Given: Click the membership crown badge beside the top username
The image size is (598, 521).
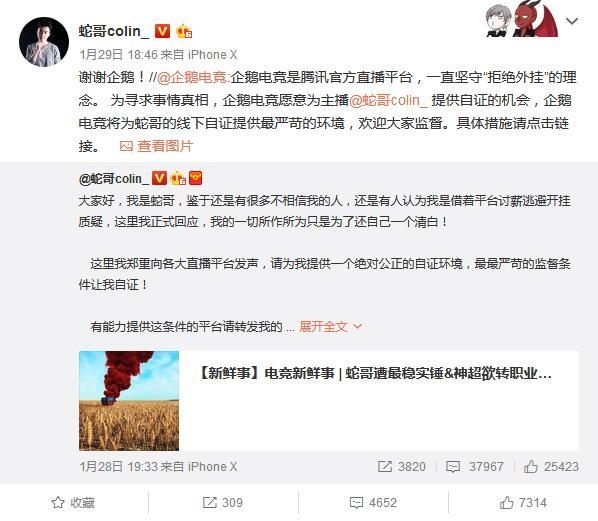Looking at the screenshot, I should click(184, 31).
